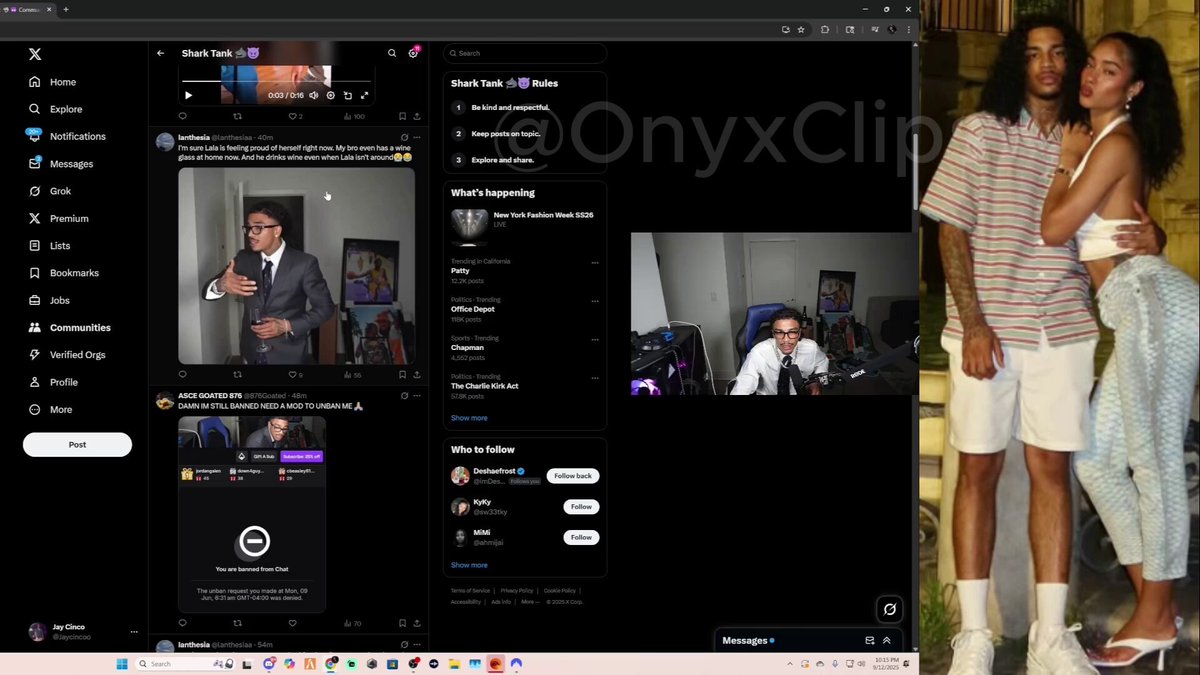The height and width of the screenshot is (675, 1200).
Task: Open more options on Ianthesia 54m post
Action: pos(417,644)
